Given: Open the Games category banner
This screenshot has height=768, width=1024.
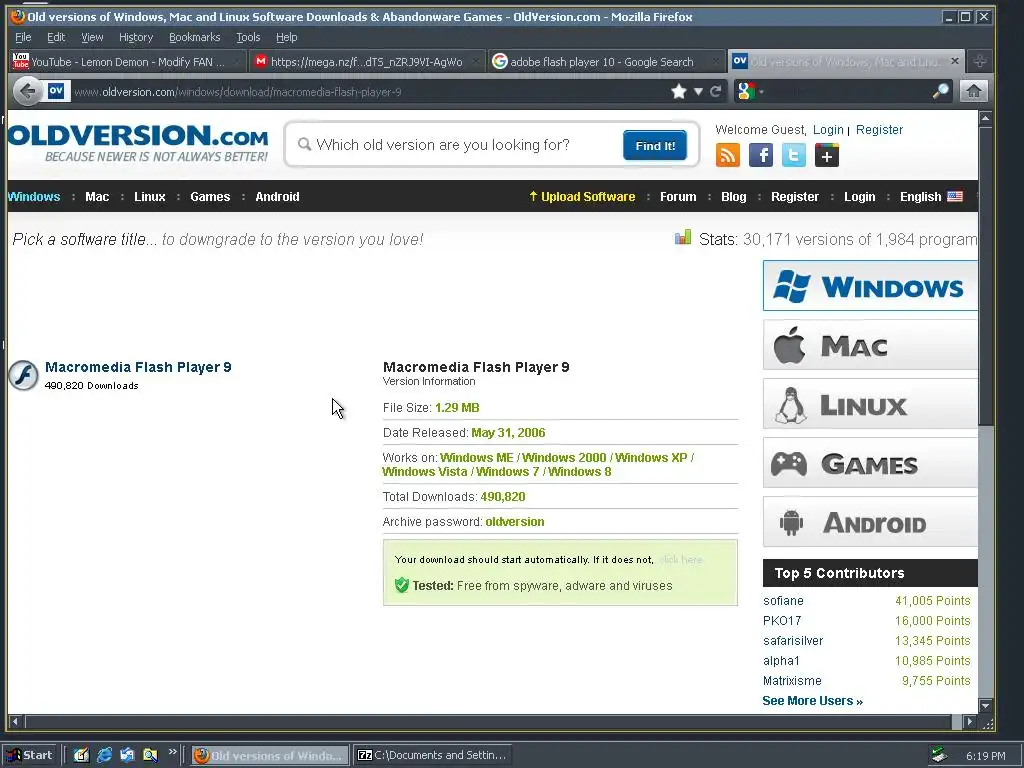Looking at the screenshot, I should click(x=870, y=463).
